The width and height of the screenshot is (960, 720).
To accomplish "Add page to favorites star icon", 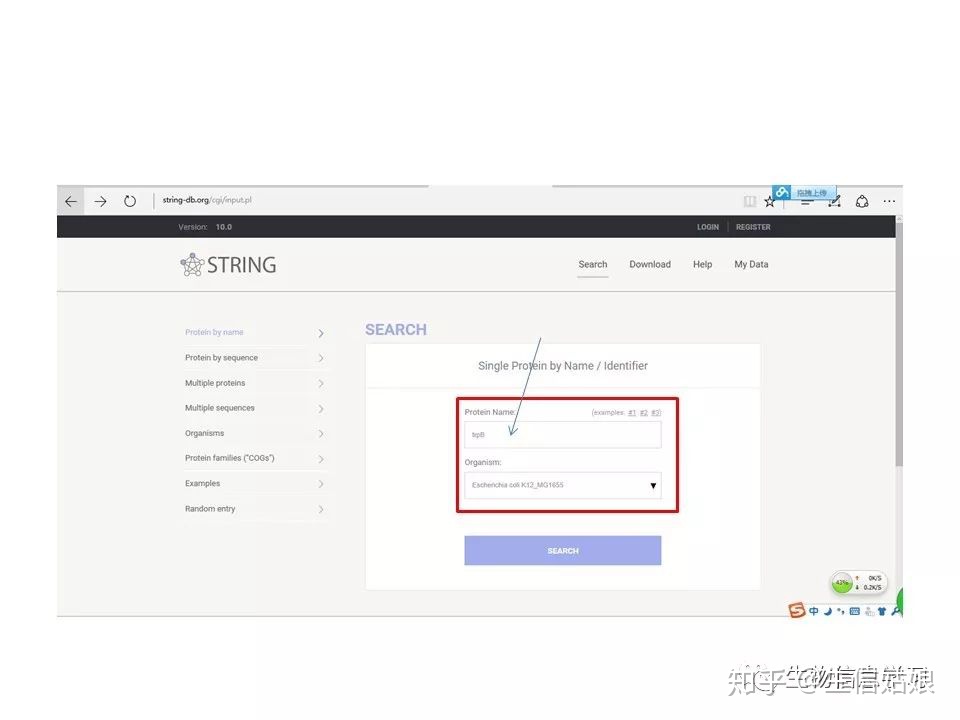I will click(769, 202).
